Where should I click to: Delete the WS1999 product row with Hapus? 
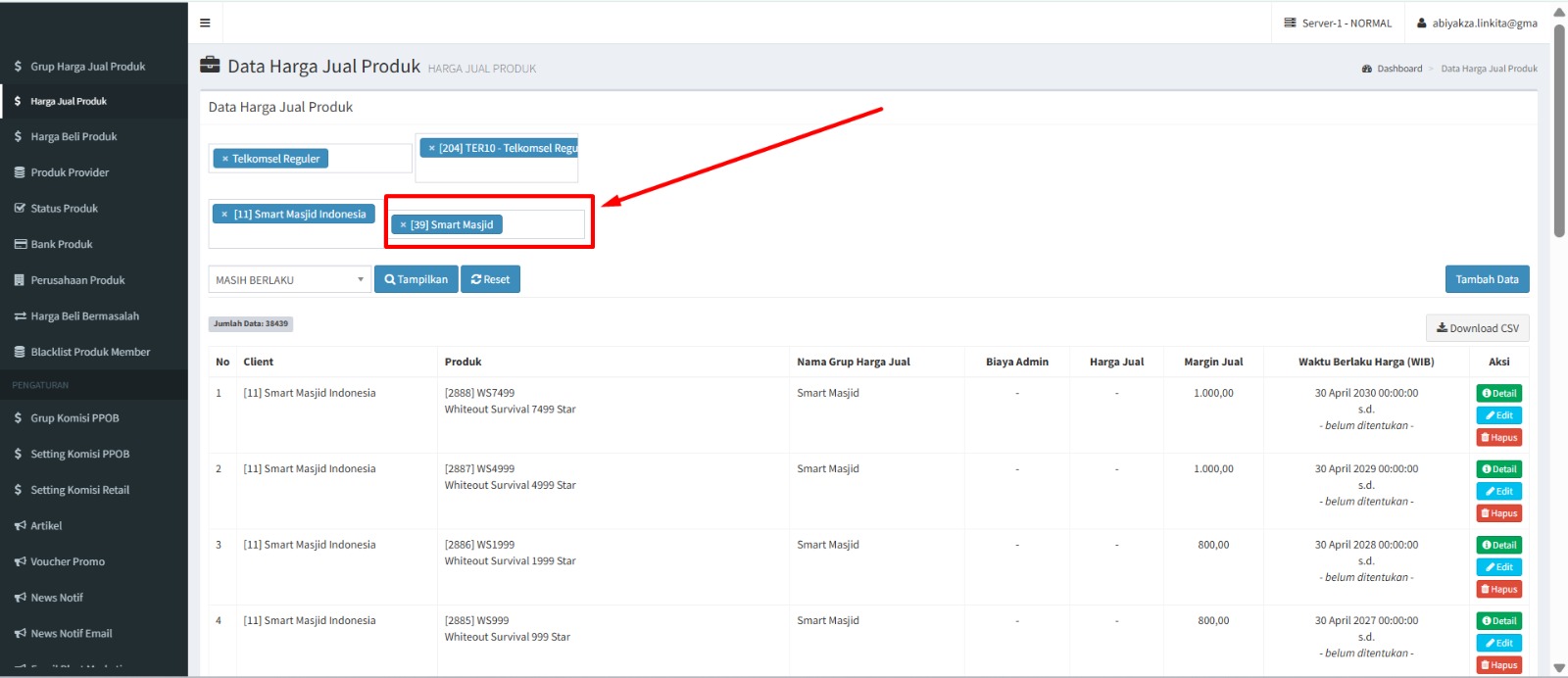point(1498,590)
